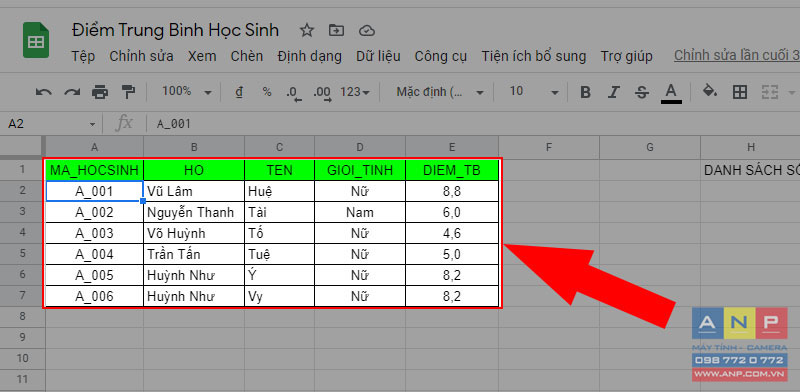This screenshot has width=800, height=392.
Task: Select row 8 header
Action: [x=22, y=316]
